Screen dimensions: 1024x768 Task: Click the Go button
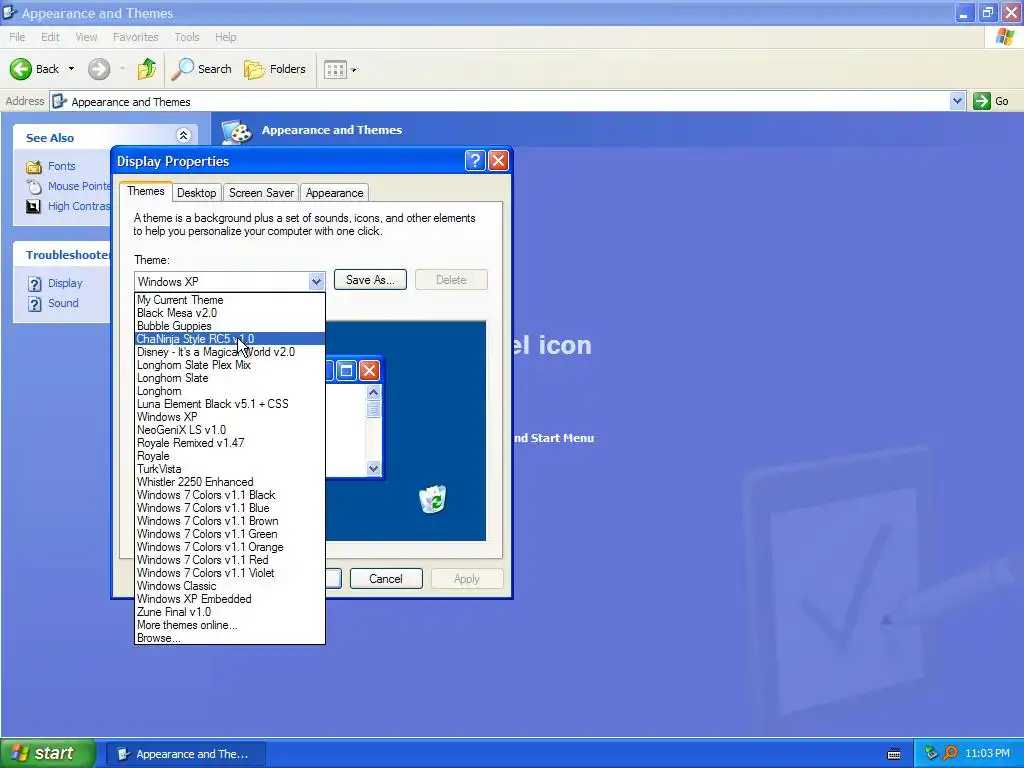[x=991, y=101]
